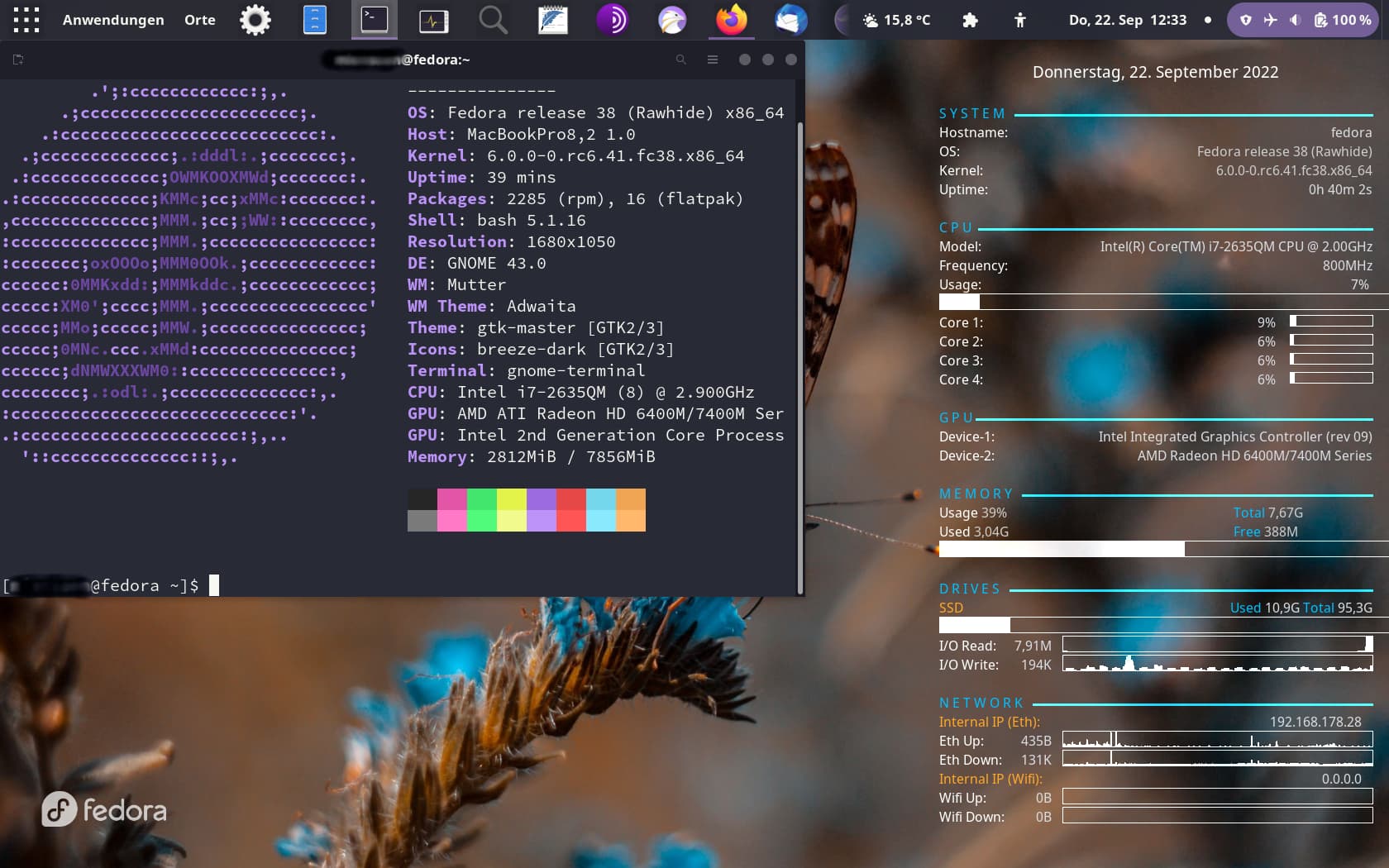Click the 'WM Theme: Adwaita' line
Screen dimensions: 1389x868
(491, 306)
